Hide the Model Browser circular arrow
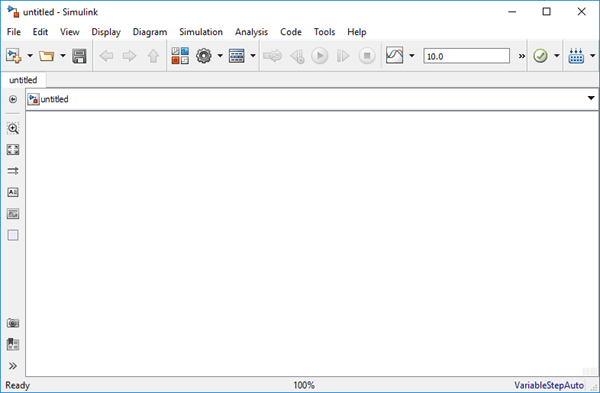 click(x=13, y=99)
